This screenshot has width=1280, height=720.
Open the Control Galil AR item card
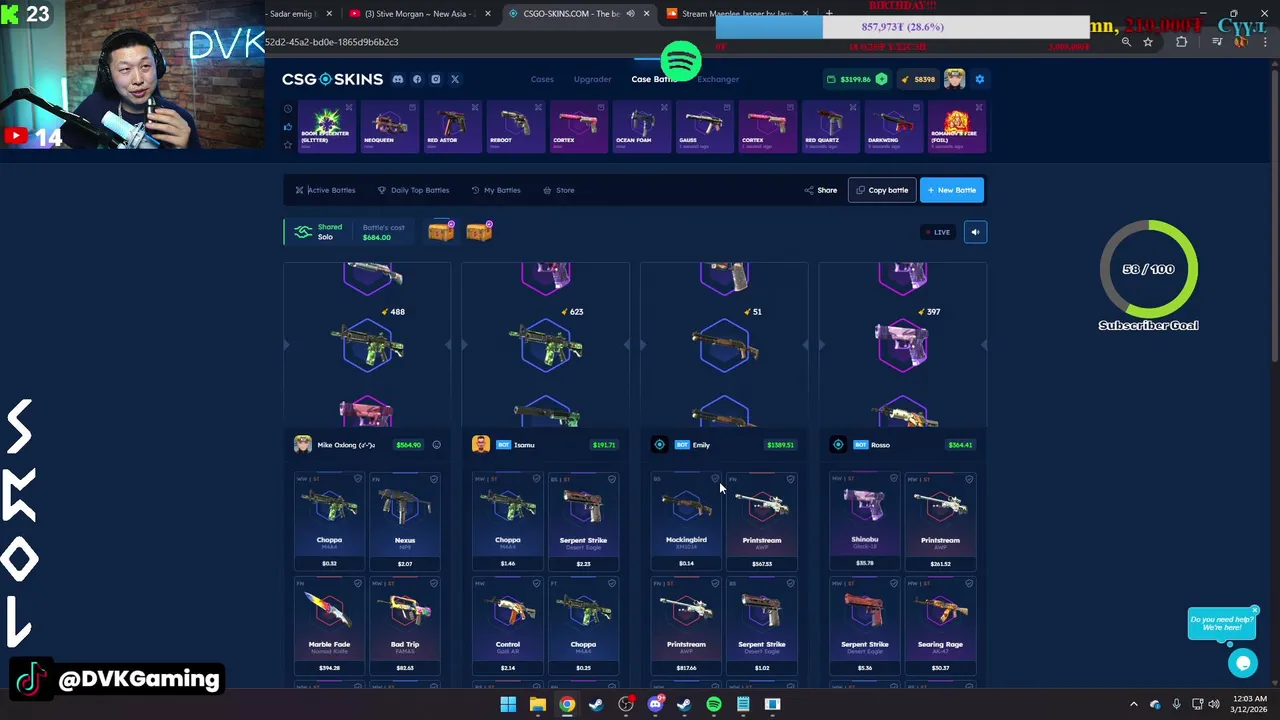(508, 625)
